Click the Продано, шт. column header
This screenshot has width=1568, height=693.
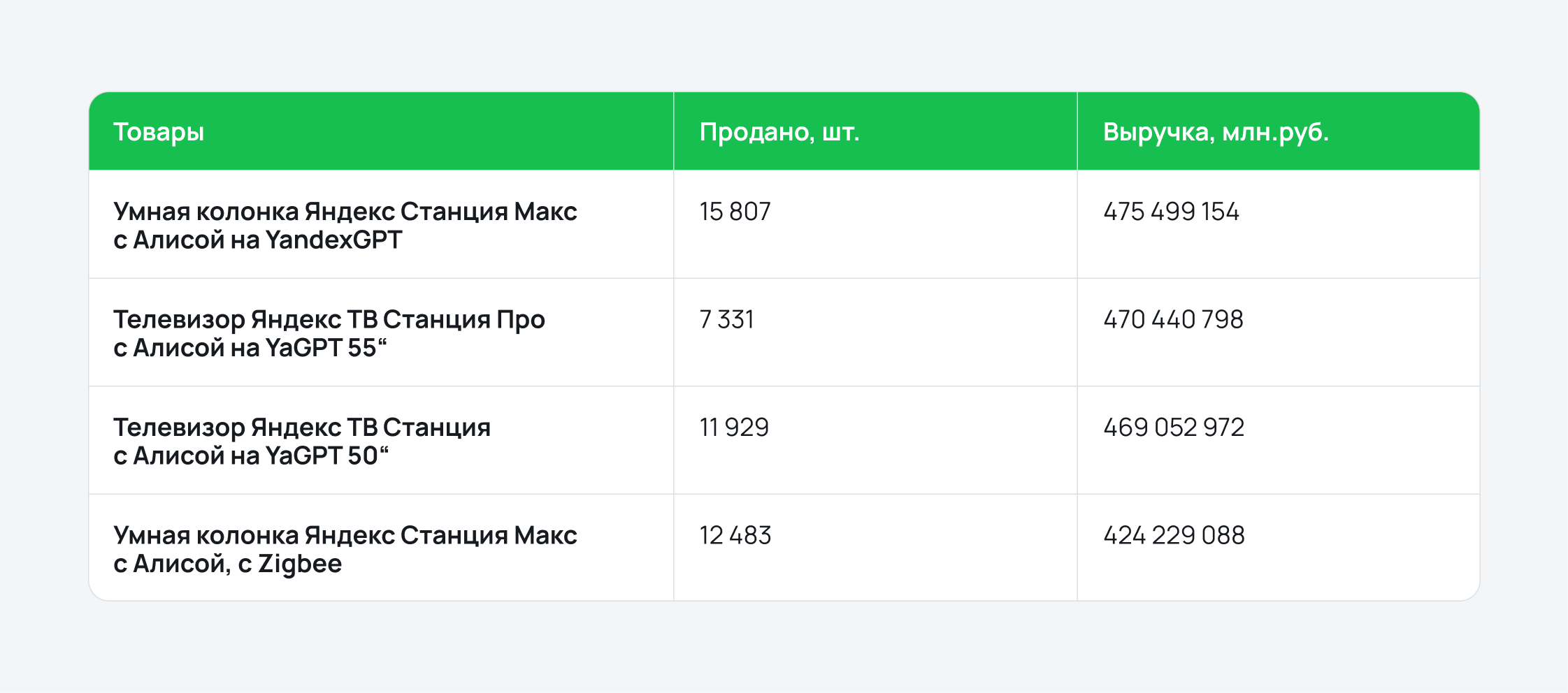[x=779, y=132]
